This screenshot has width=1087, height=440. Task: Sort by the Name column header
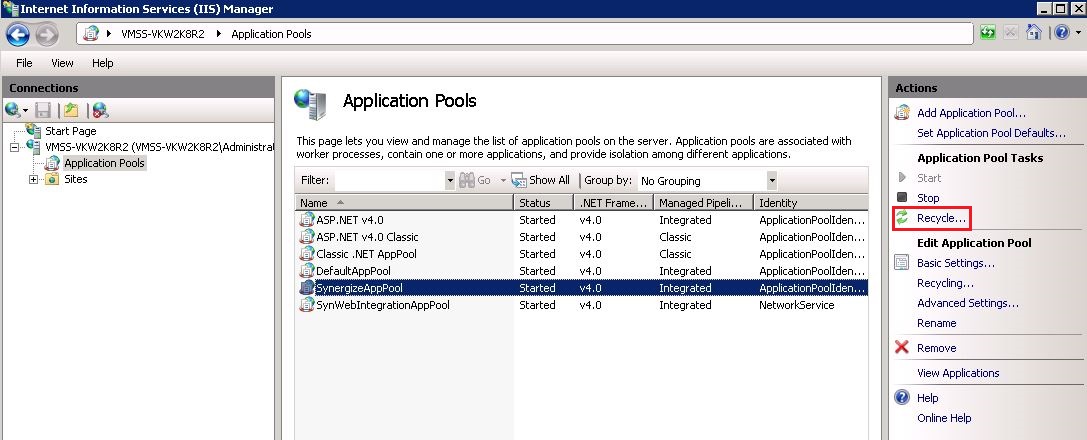[404, 203]
